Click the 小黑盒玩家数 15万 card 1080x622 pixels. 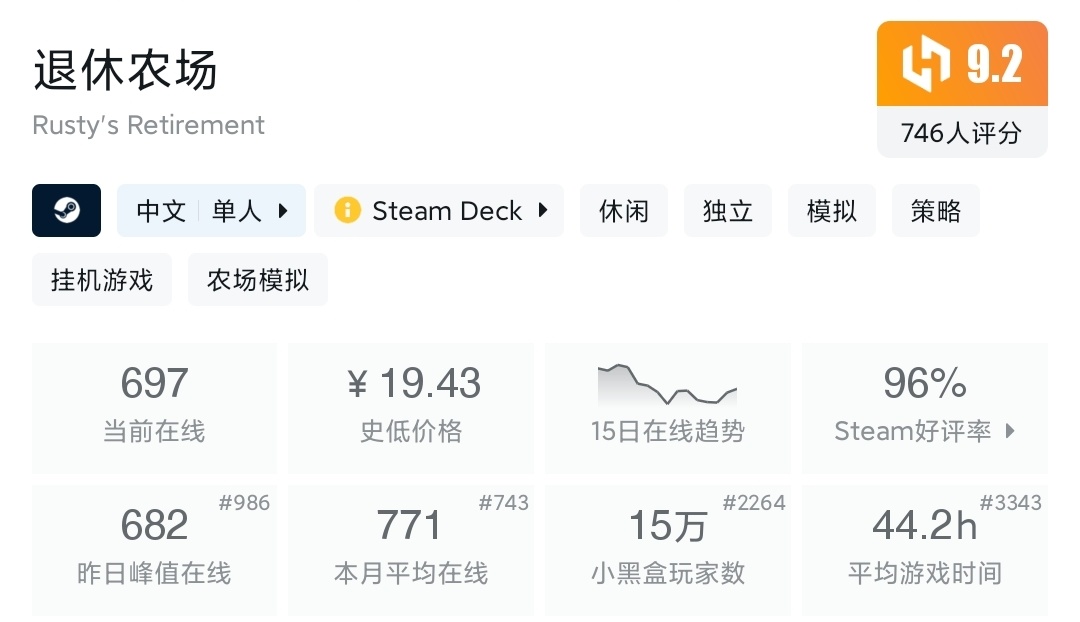(x=667, y=549)
